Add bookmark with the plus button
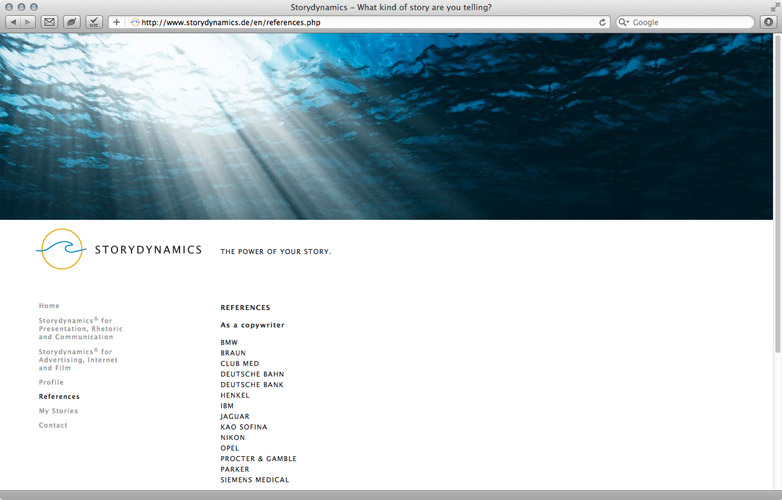782x500 pixels. 116,22
